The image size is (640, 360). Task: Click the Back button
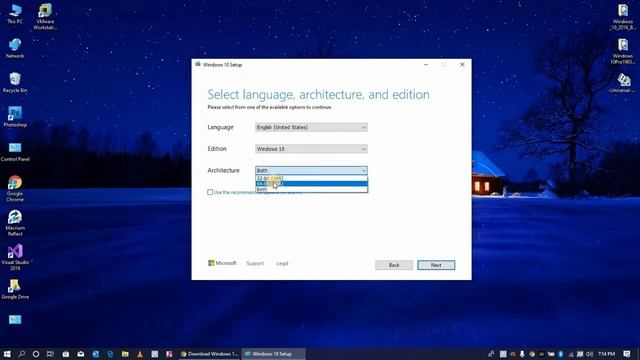click(394, 265)
